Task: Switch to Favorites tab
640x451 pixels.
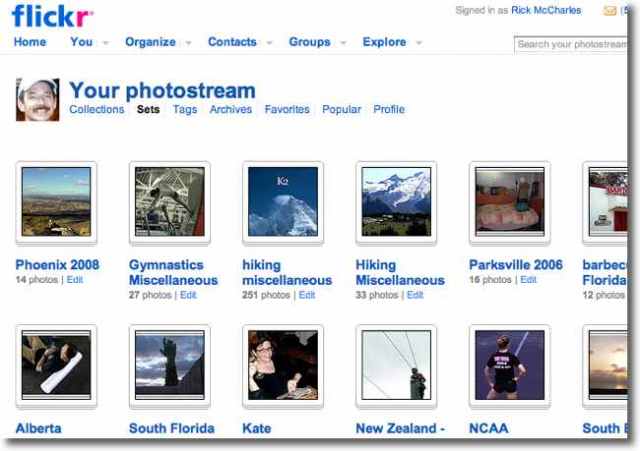Action: tap(287, 109)
